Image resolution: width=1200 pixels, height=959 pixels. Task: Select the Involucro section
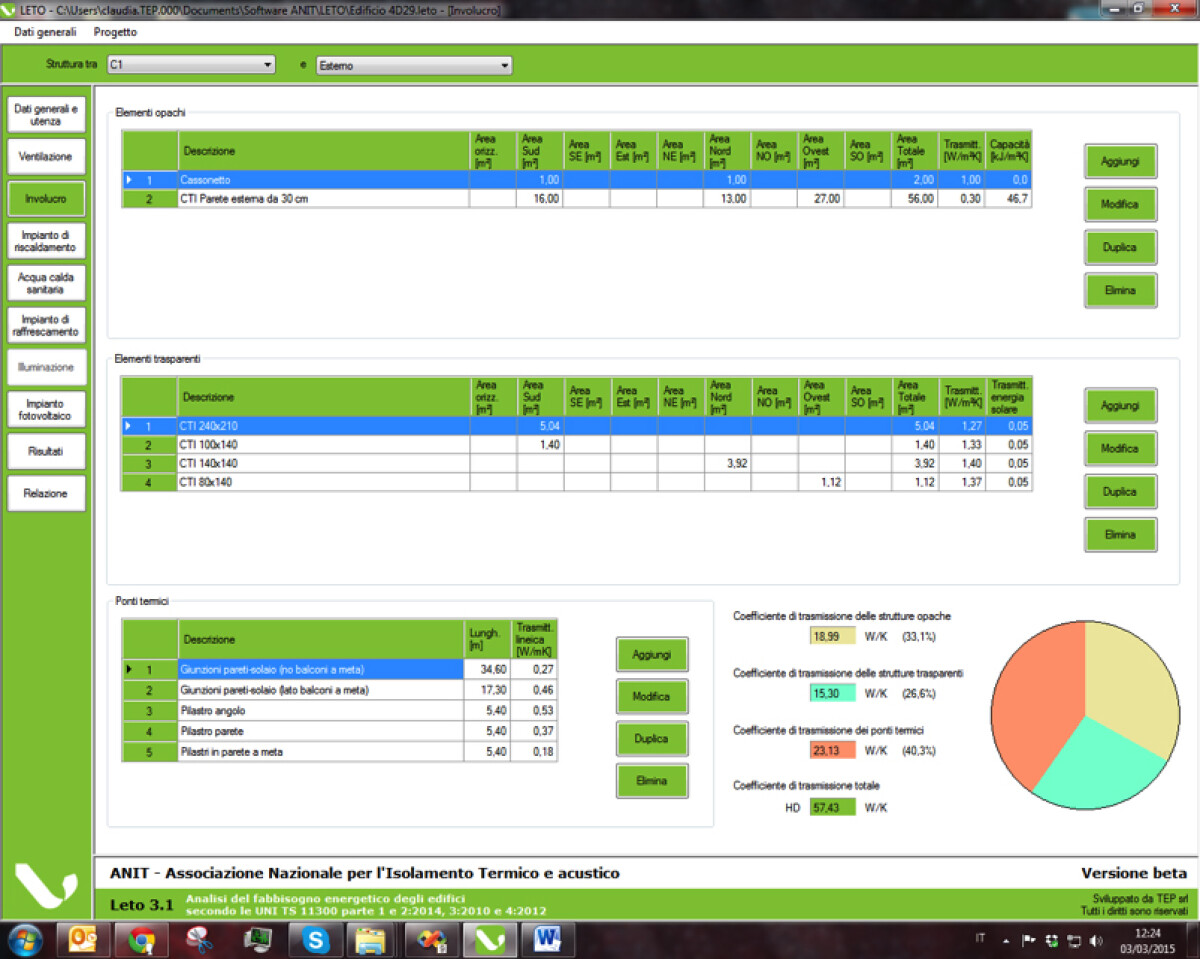coord(46,199)
